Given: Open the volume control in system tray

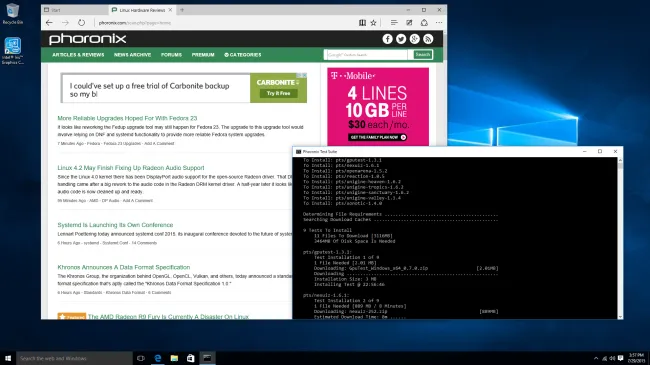Looking at the screenshot, I should [x=612, y=358].
